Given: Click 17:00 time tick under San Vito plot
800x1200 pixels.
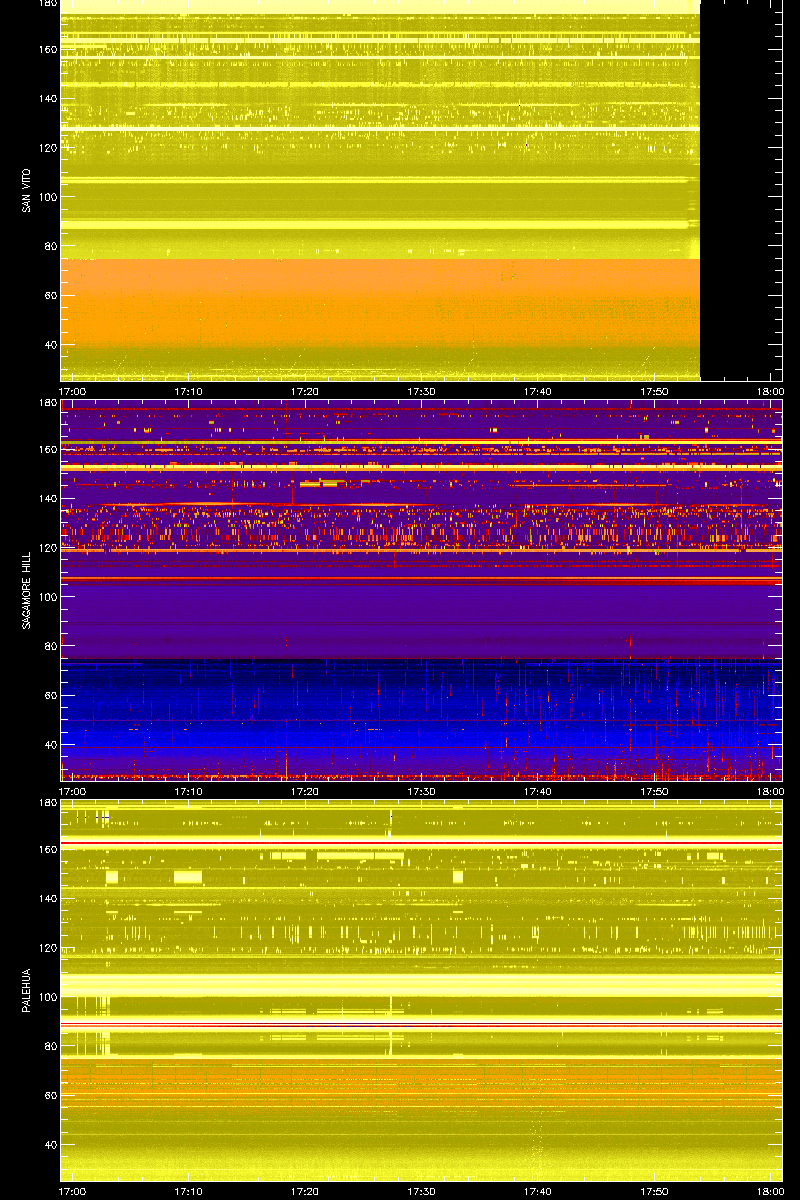Looking at the screenshot, I should 72,391.
